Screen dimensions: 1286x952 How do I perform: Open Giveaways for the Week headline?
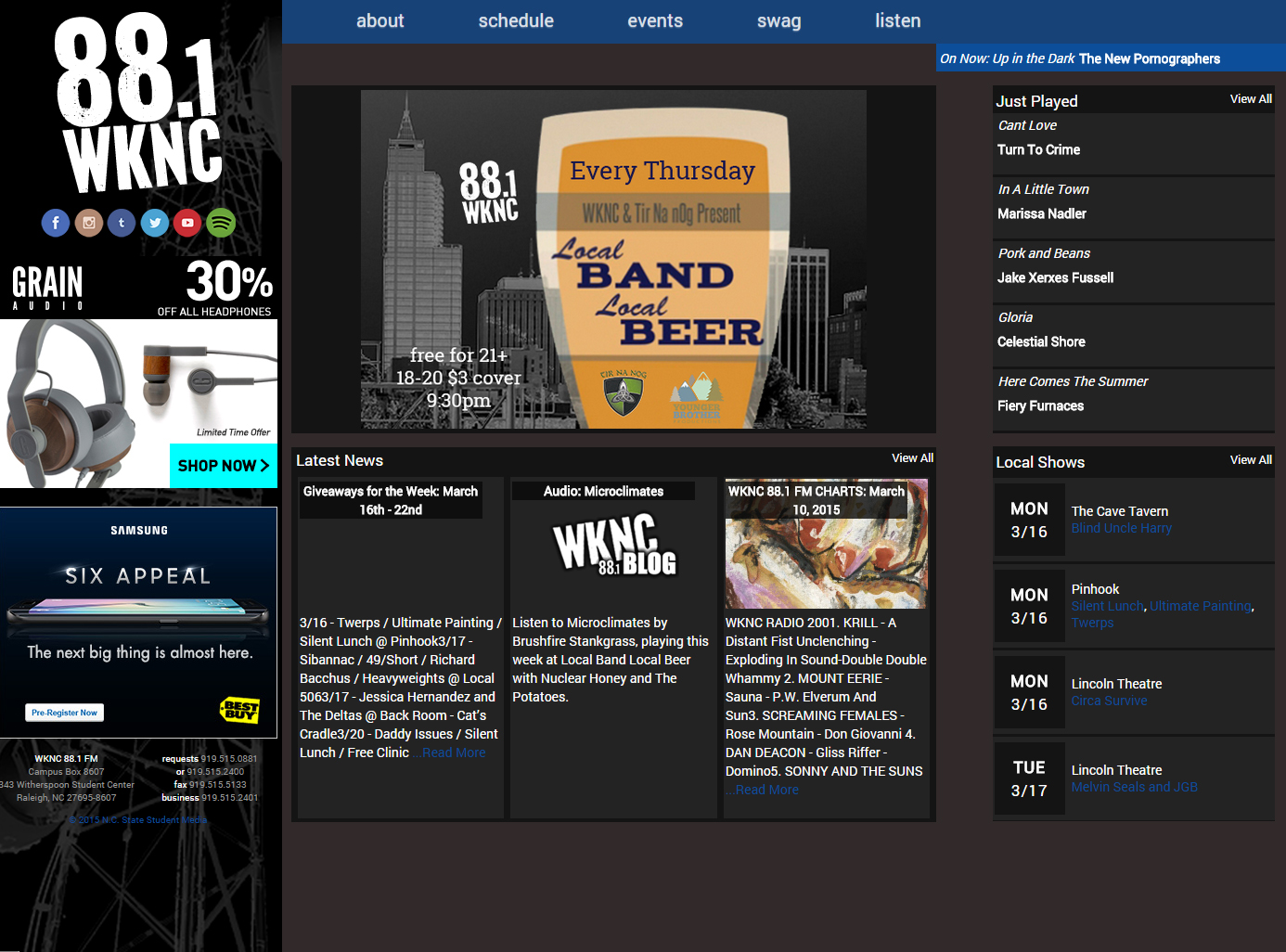pyautogui.click(x=391, y=500)
